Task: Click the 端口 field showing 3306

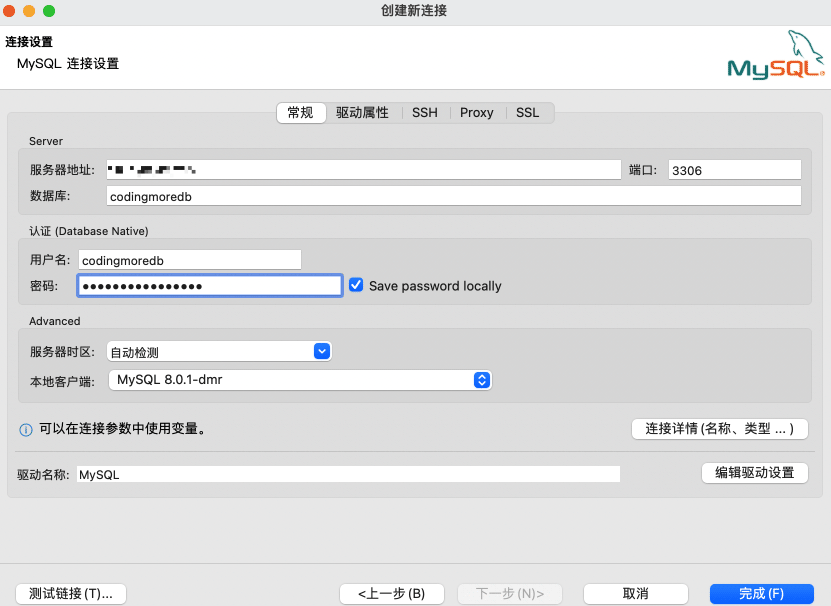Action: [735, 170]
